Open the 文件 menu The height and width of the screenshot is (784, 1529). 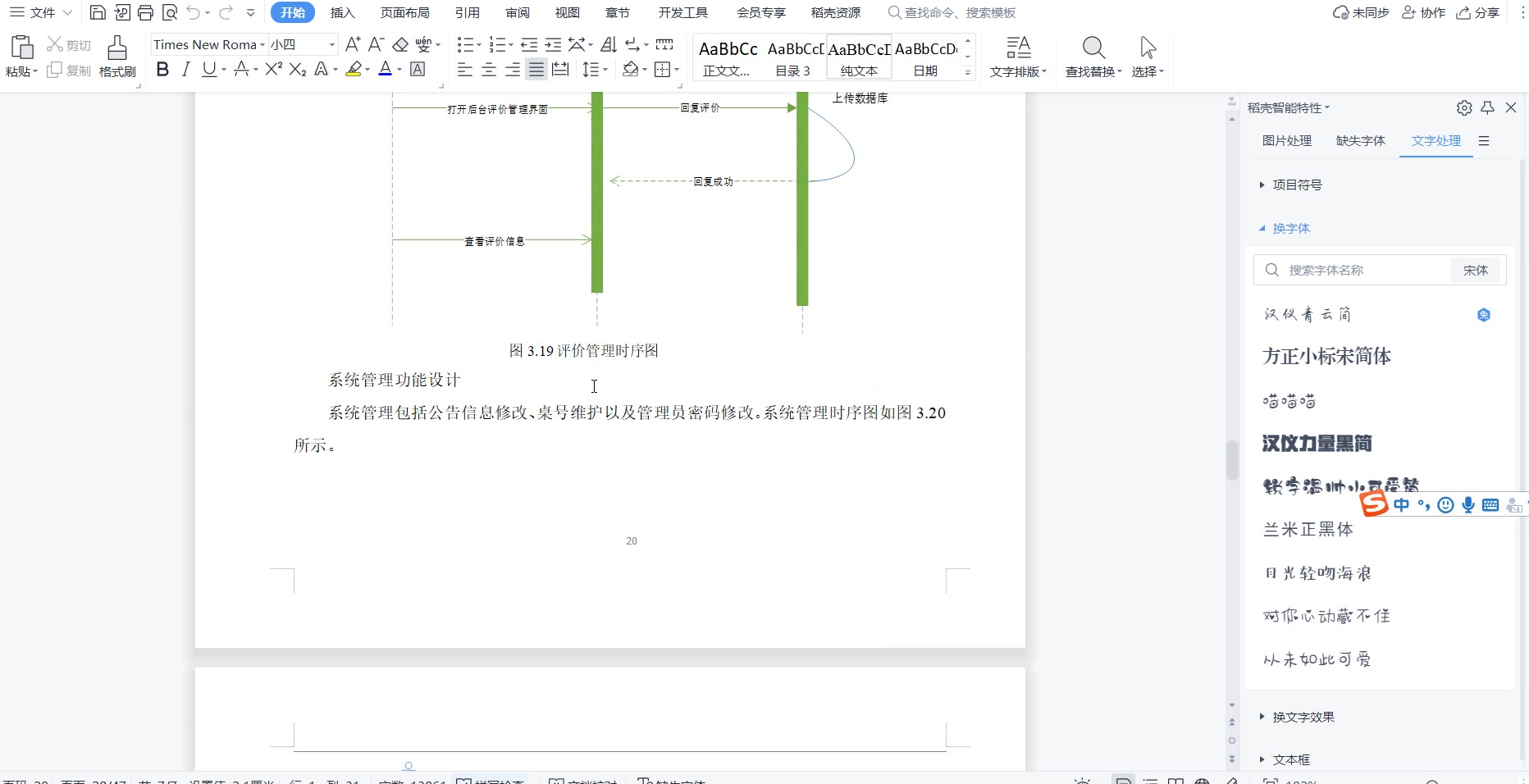tap(41, 12)
